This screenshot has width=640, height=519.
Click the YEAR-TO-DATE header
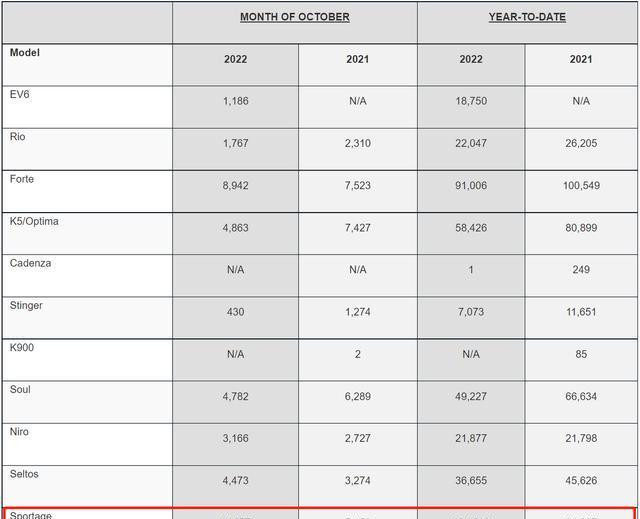(527, 17)
